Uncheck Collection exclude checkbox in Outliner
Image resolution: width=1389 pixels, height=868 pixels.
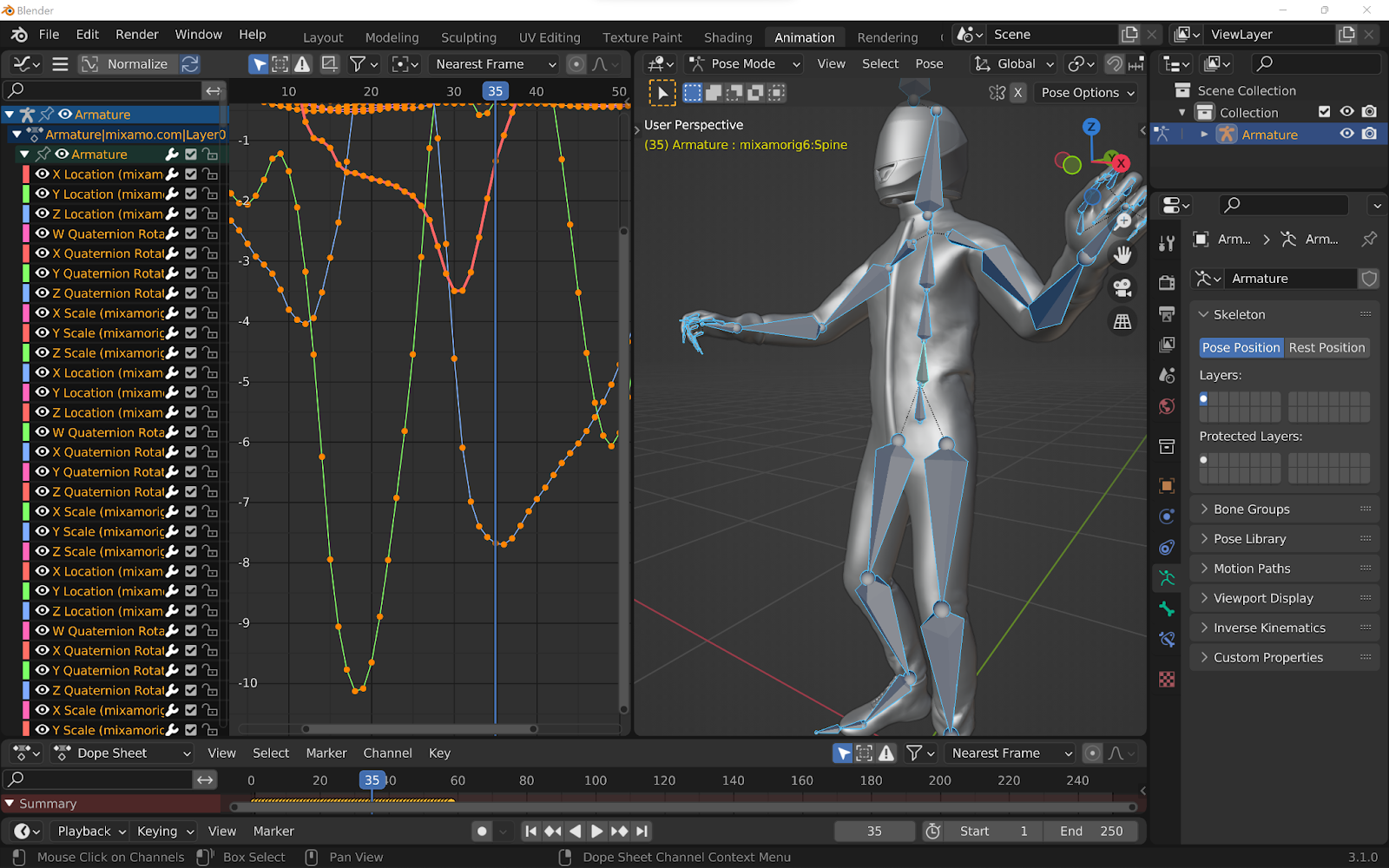[x=1324, y=112]
